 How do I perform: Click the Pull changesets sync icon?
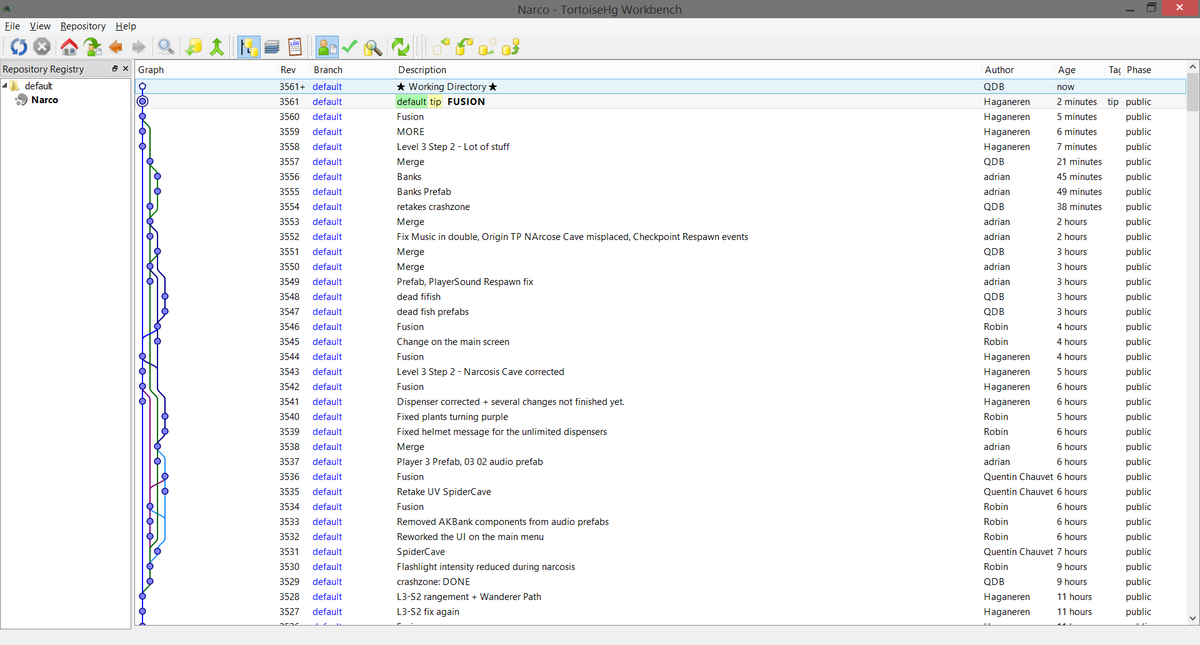point(464,47)
